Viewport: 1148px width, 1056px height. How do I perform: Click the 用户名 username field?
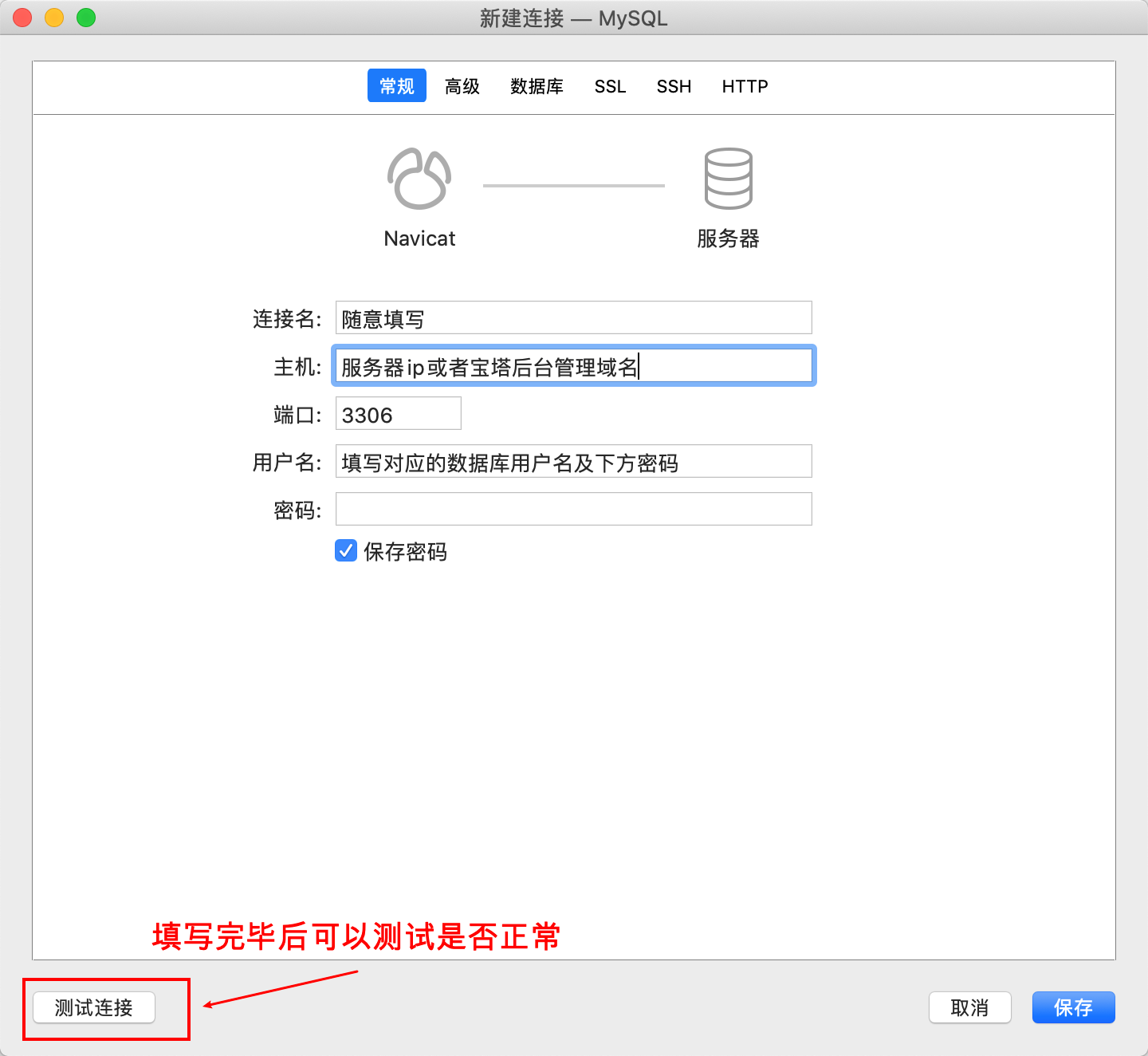click(x=573, y=462)
